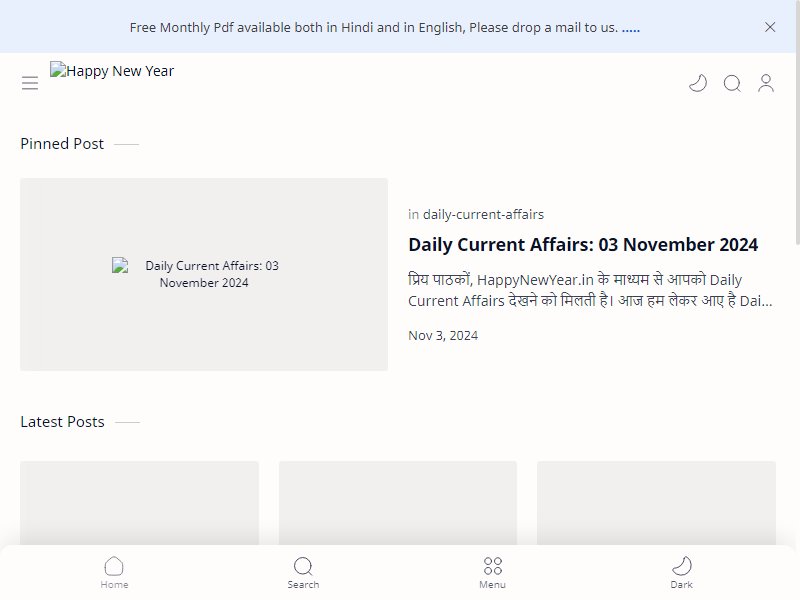Click the Hindi excerpt of the pinned post
This screenshot has width=800, height=600.
[590, 290]
